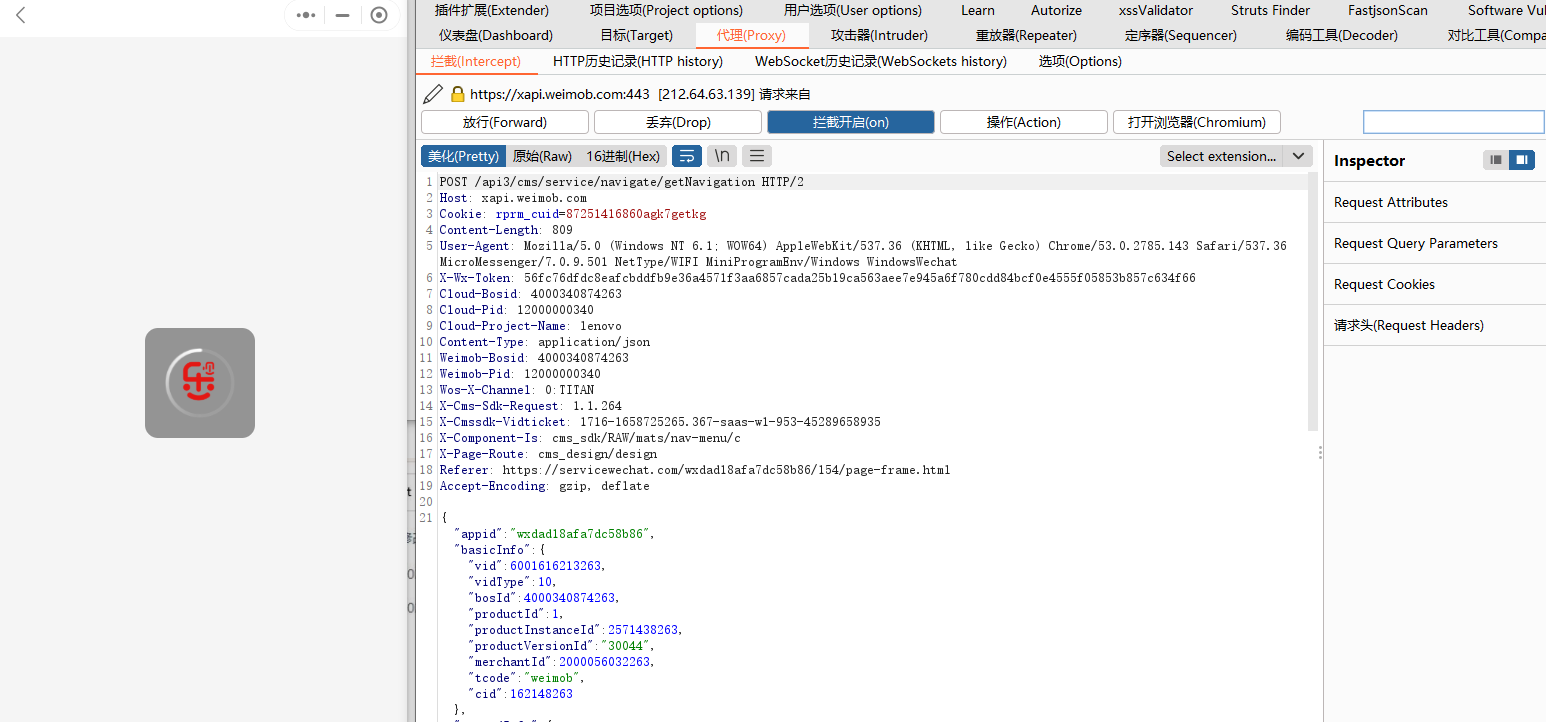Viewport: 1546px width, 722px height.
Task: Click the Host: xapi.weimob.com header line
Action: pos(513,198)
